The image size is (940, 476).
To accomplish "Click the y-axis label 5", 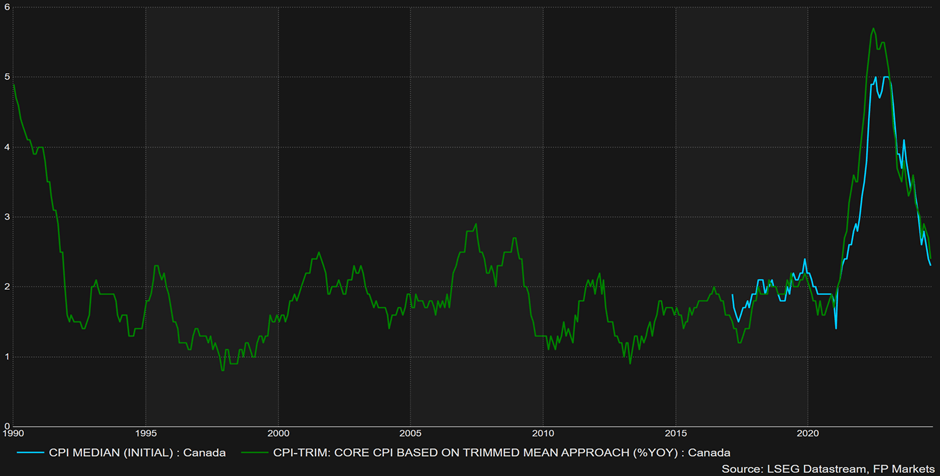I will pyautogui.click(x=6, y=77).
